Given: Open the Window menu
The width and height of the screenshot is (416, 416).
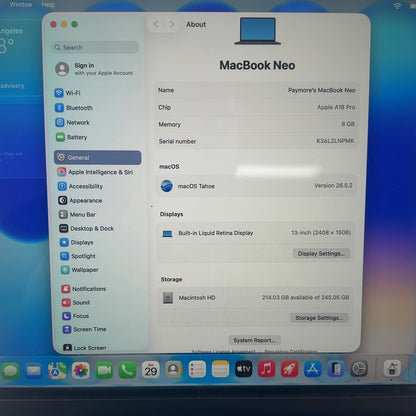Looking at the screenshot, I should click(21, 5).
